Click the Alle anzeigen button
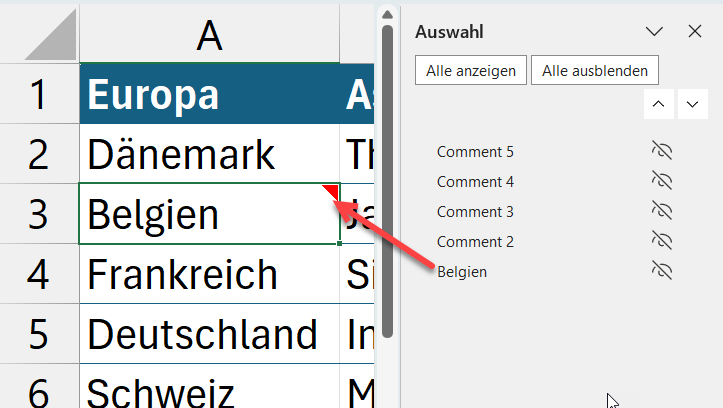The image size is (723, 408). coord(470,70)
